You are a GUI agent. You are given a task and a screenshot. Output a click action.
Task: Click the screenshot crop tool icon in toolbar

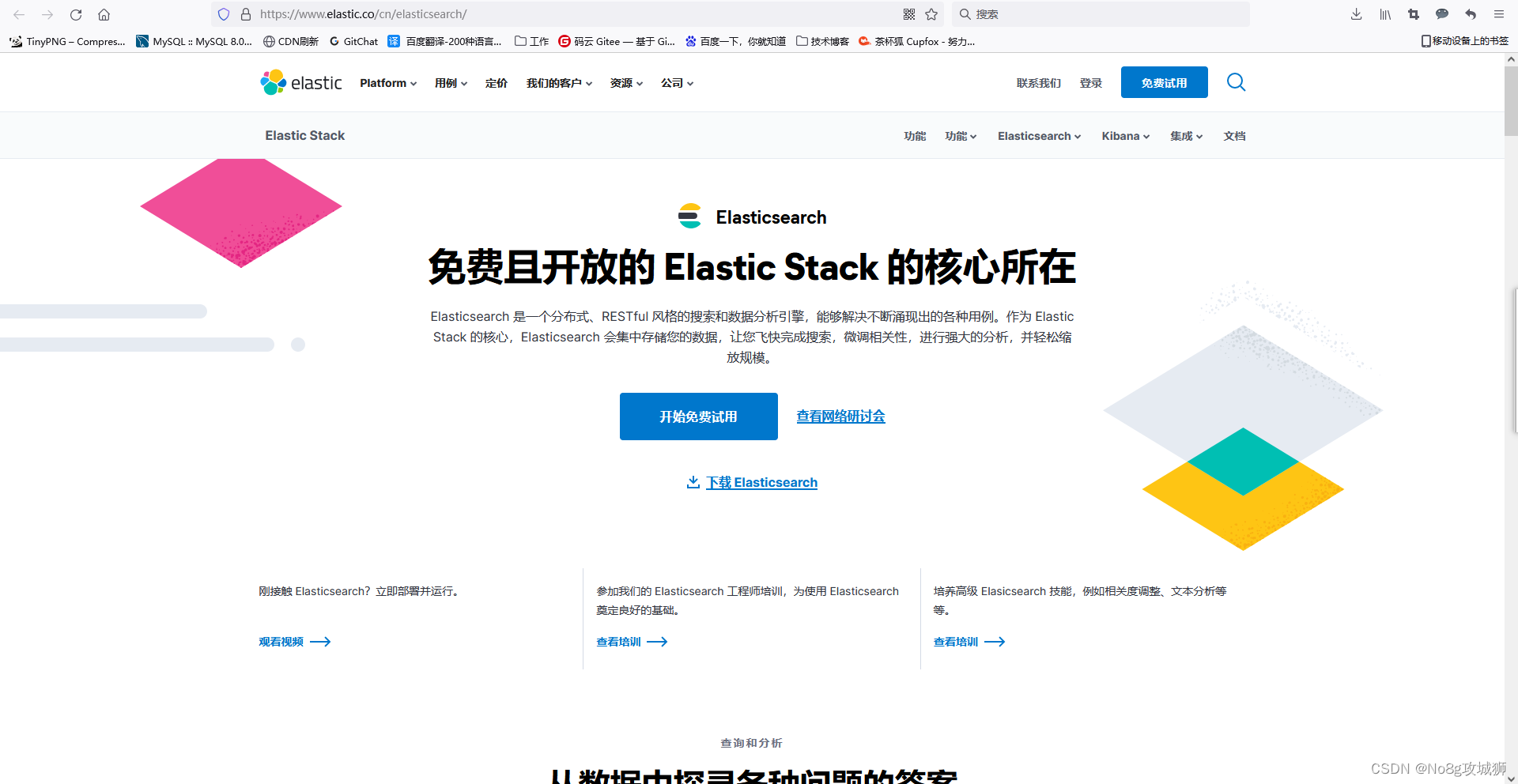coord(1413,14)
